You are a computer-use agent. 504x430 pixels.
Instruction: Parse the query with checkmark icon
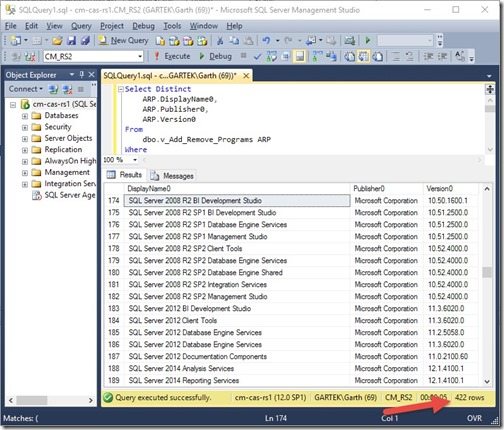(x=257, y=56)
